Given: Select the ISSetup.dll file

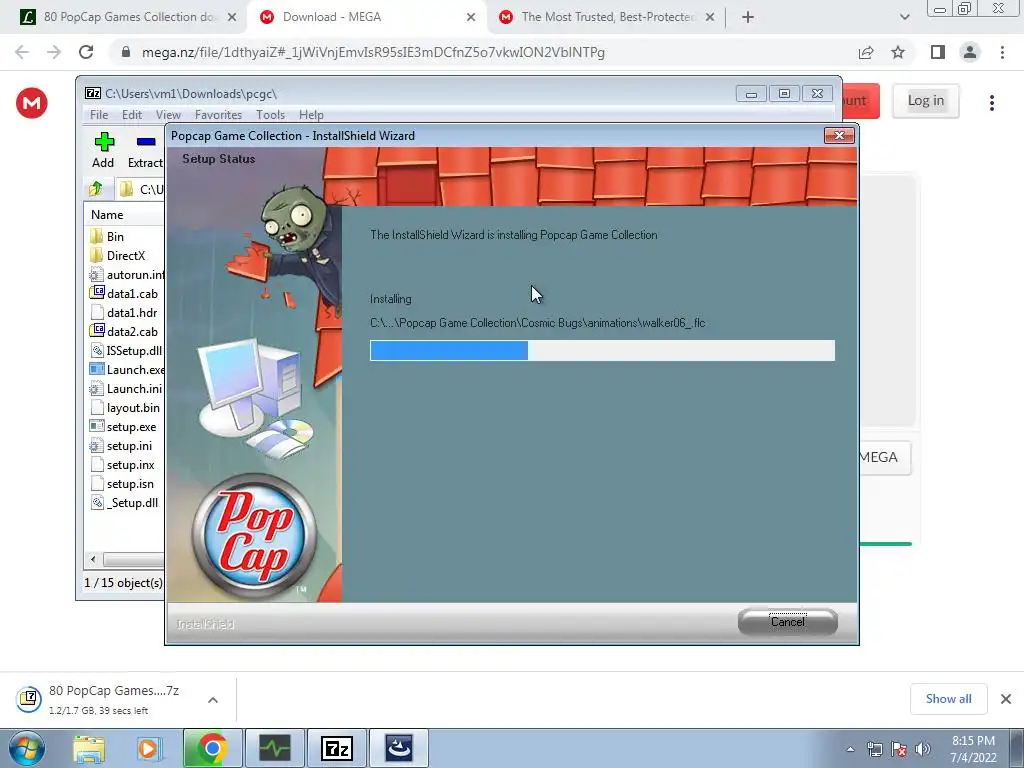Looking at the screenshot, I should click(x=126, y=350).
